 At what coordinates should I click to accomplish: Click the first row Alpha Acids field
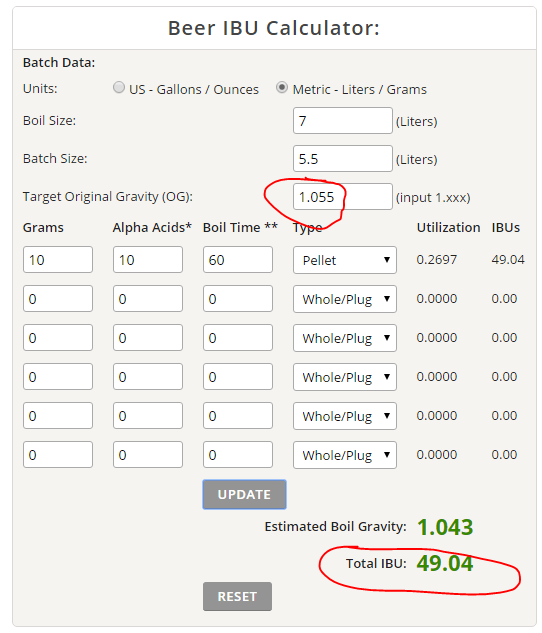(x=148, y=260)
